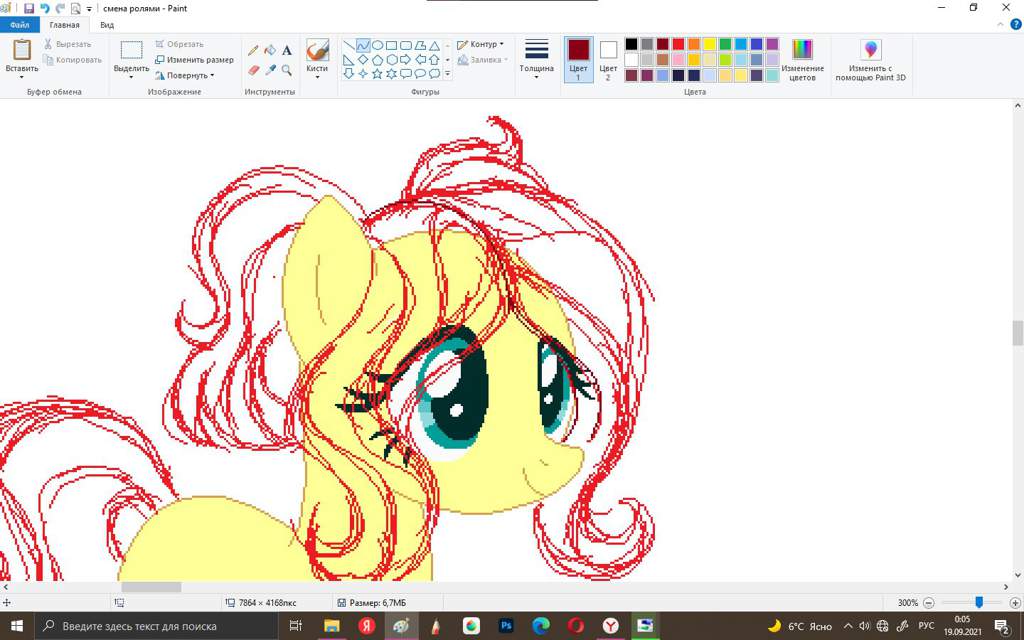The image size is (1024, 640).
Task: Open Customize Quick Access Toolbar dropdown
Action: pyautogui.click(x=89, y=9)
